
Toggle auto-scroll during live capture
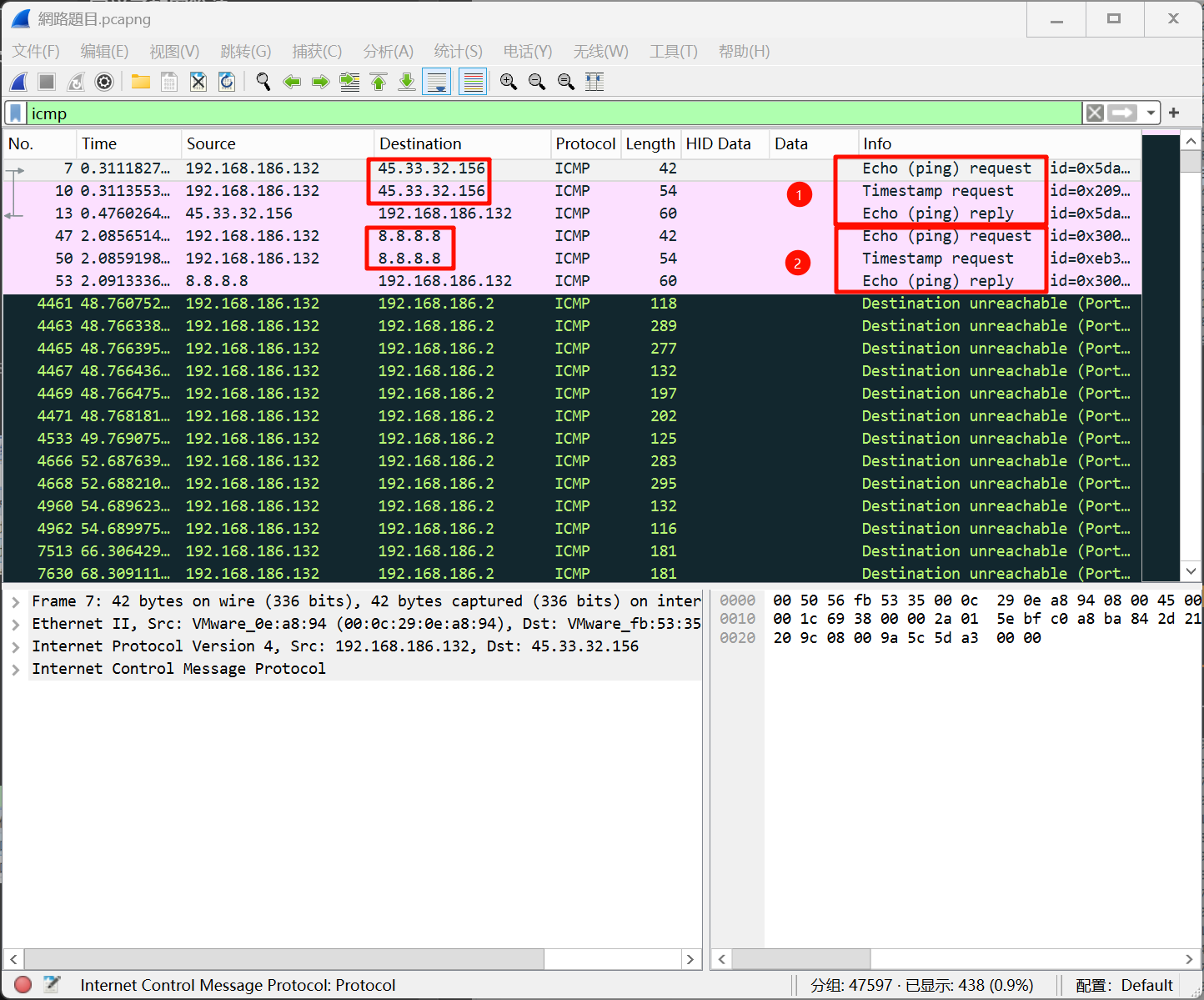tap(437, 82)
